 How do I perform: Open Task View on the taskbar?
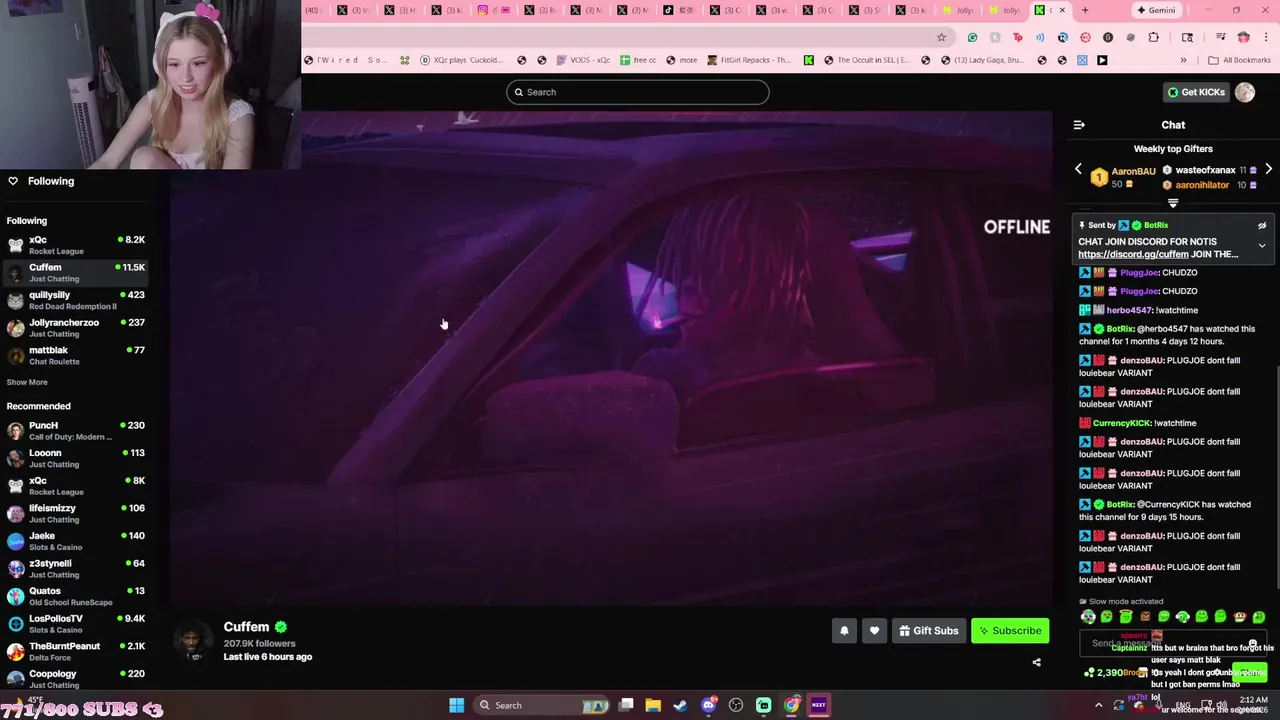[626, 705]
